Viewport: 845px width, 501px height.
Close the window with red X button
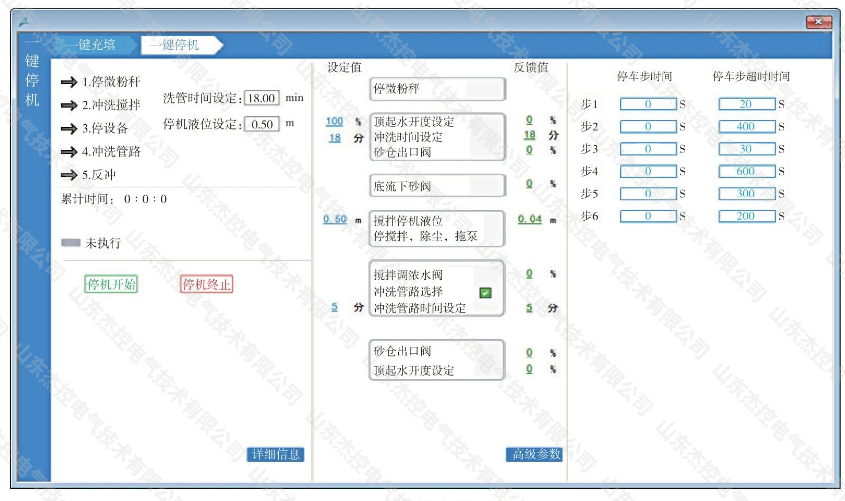[820, 22]
